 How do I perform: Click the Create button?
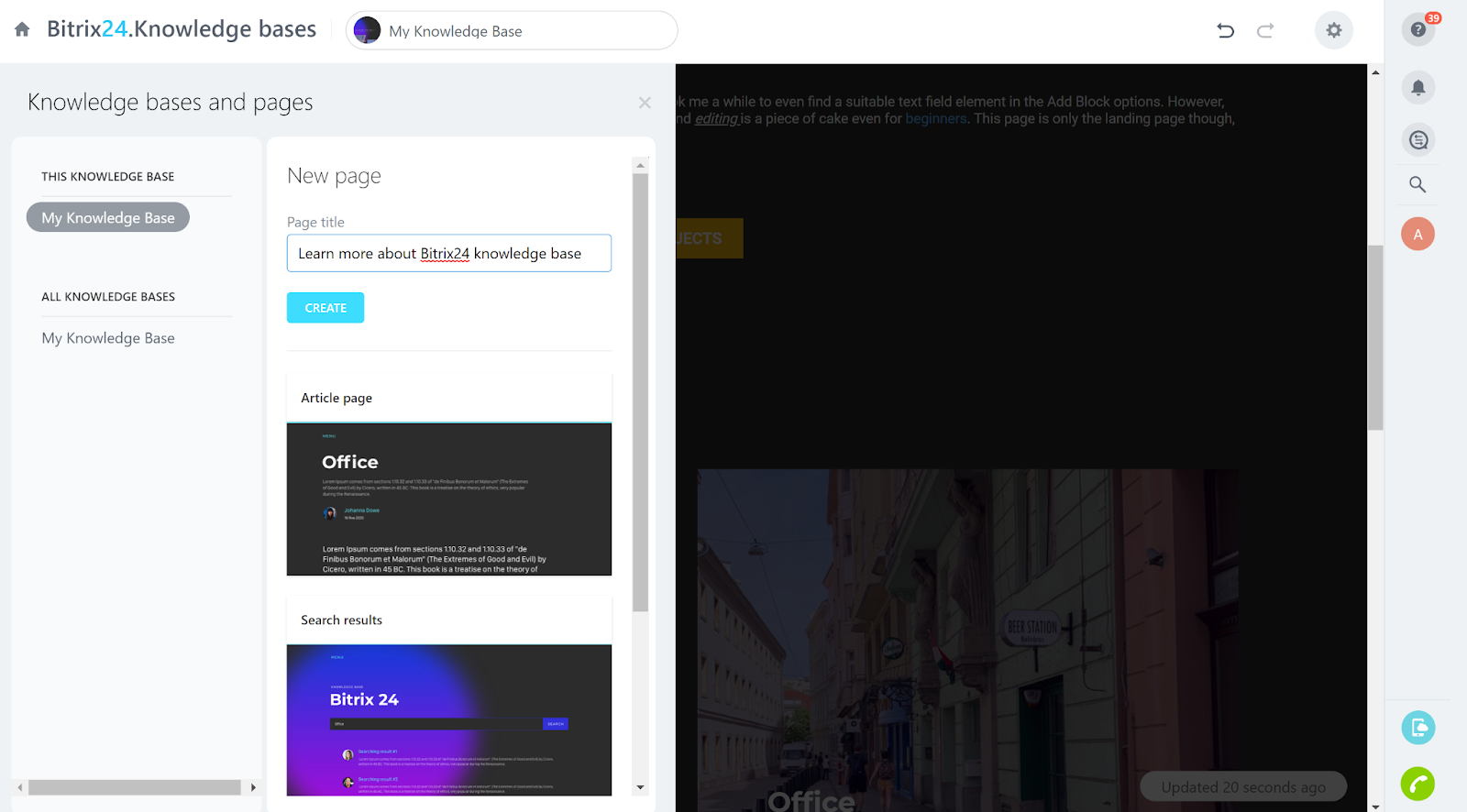point(325,308)
